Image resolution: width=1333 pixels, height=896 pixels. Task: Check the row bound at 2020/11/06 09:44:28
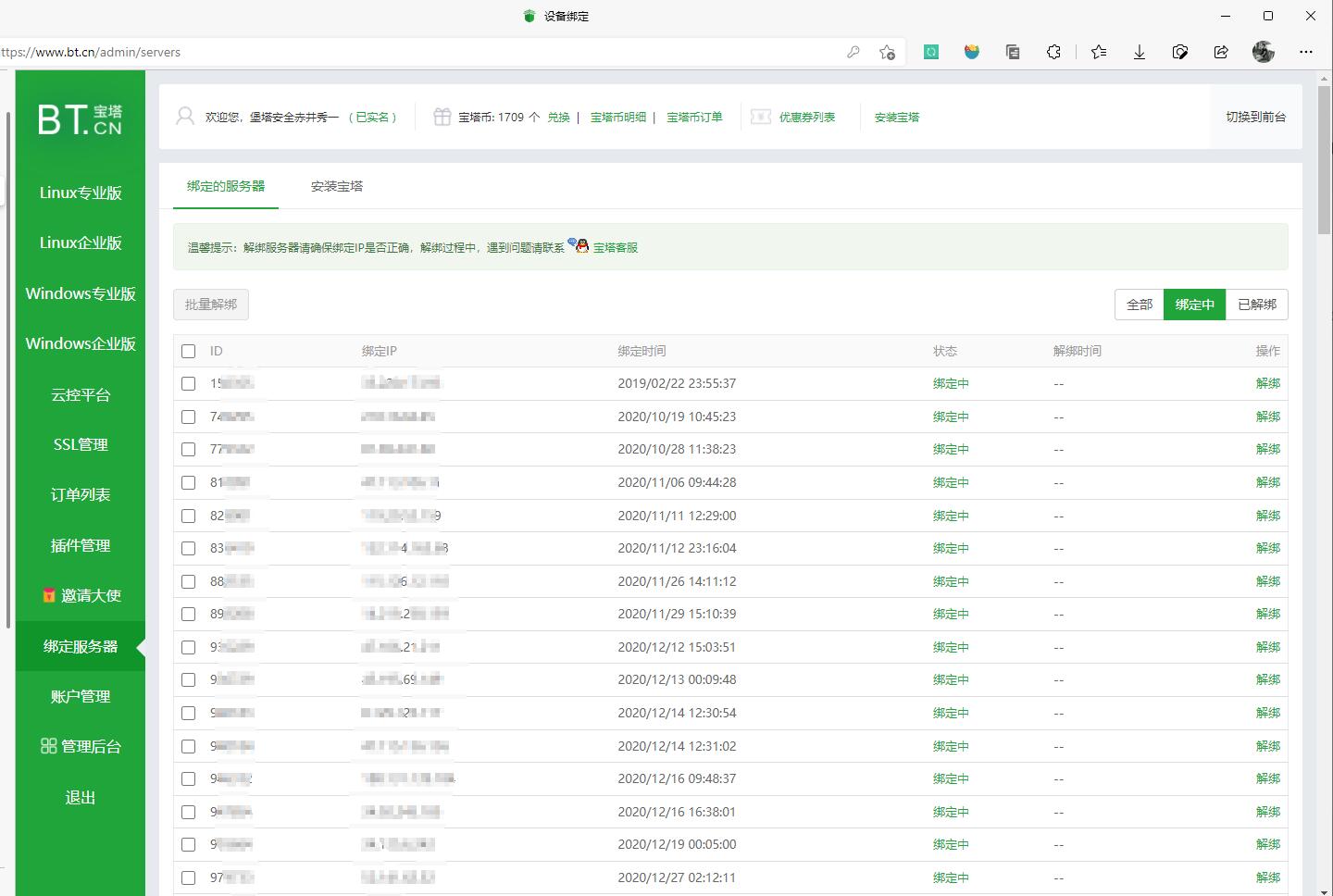tap(189, 482)
